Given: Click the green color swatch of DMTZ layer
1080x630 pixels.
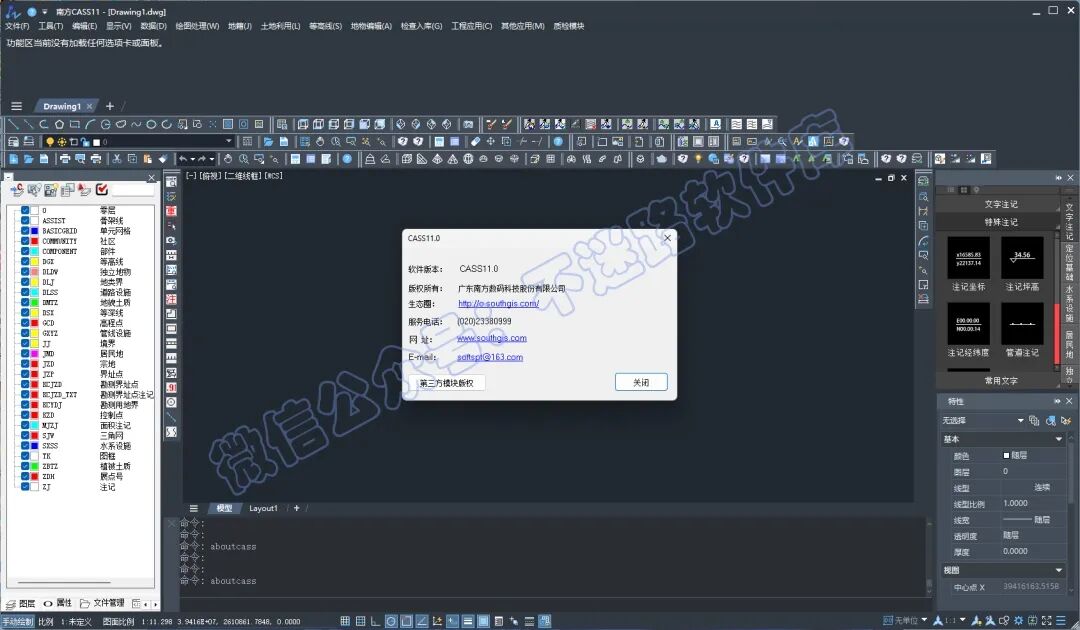Looking at the screenshot, I should [34, 302].
